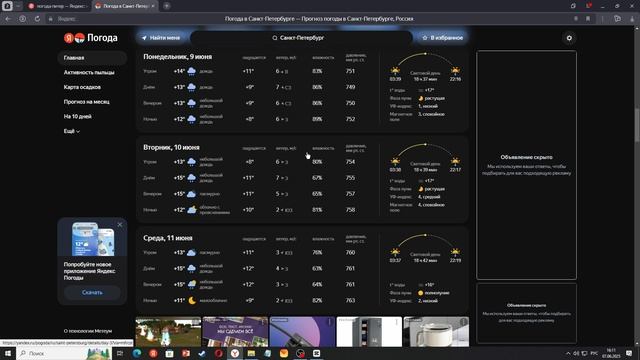Open the Yandex Browser taskbar icon
The width and height of the screenshot is (640, 360).
coord(235,353)
